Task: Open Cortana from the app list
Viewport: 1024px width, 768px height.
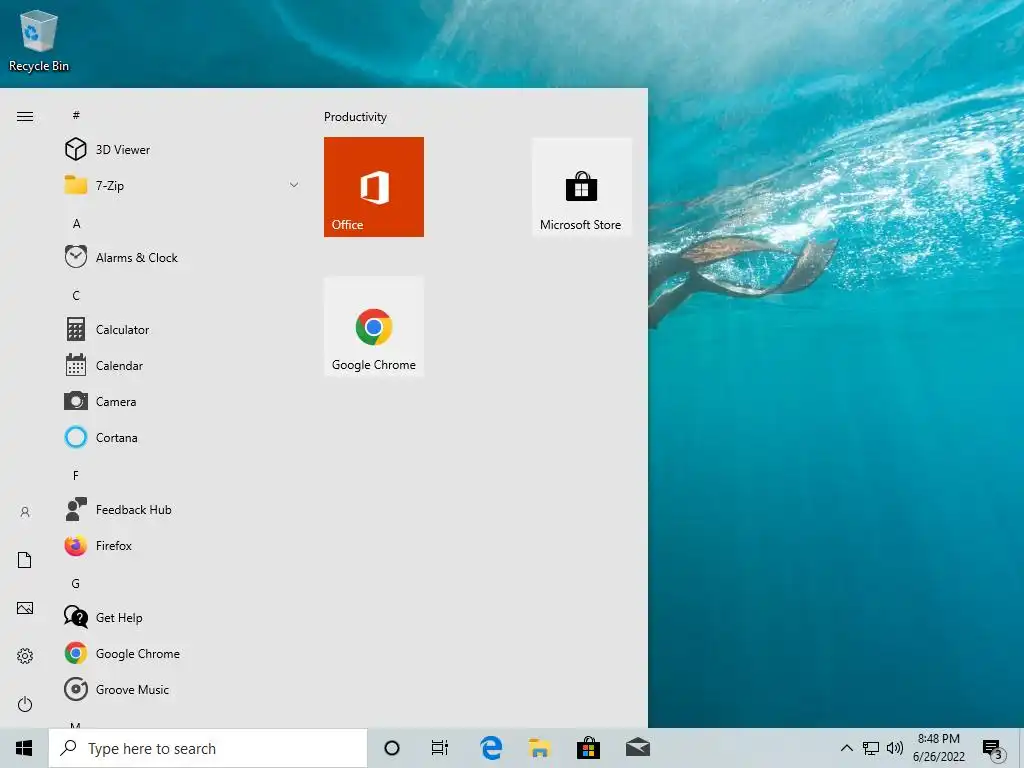Action: click(x=182, y=438)
